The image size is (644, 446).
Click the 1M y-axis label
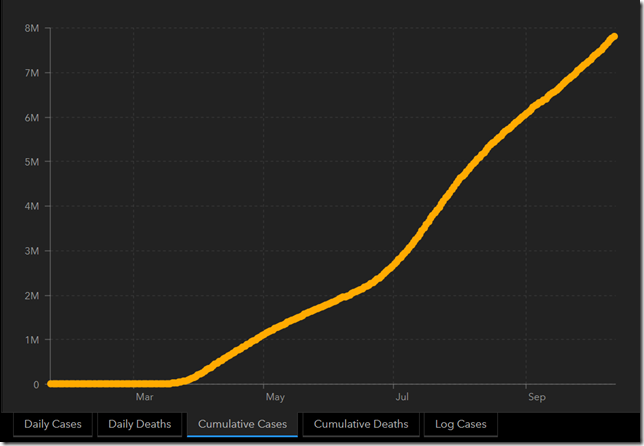pyautogui.click(x=32, y=340)
